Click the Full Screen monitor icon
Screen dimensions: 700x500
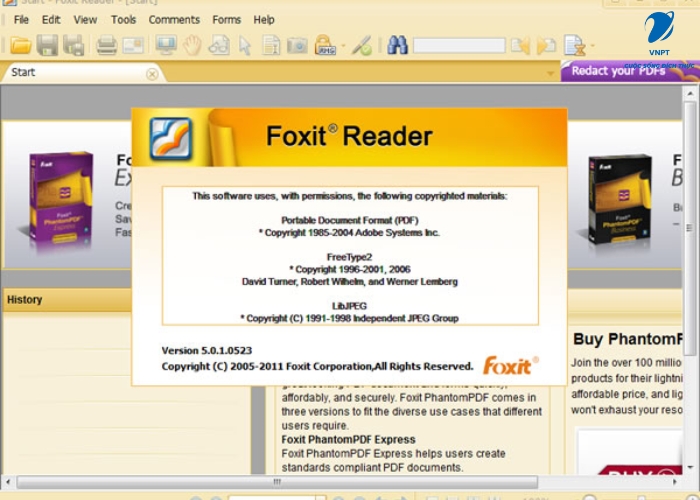click(166, 45)
